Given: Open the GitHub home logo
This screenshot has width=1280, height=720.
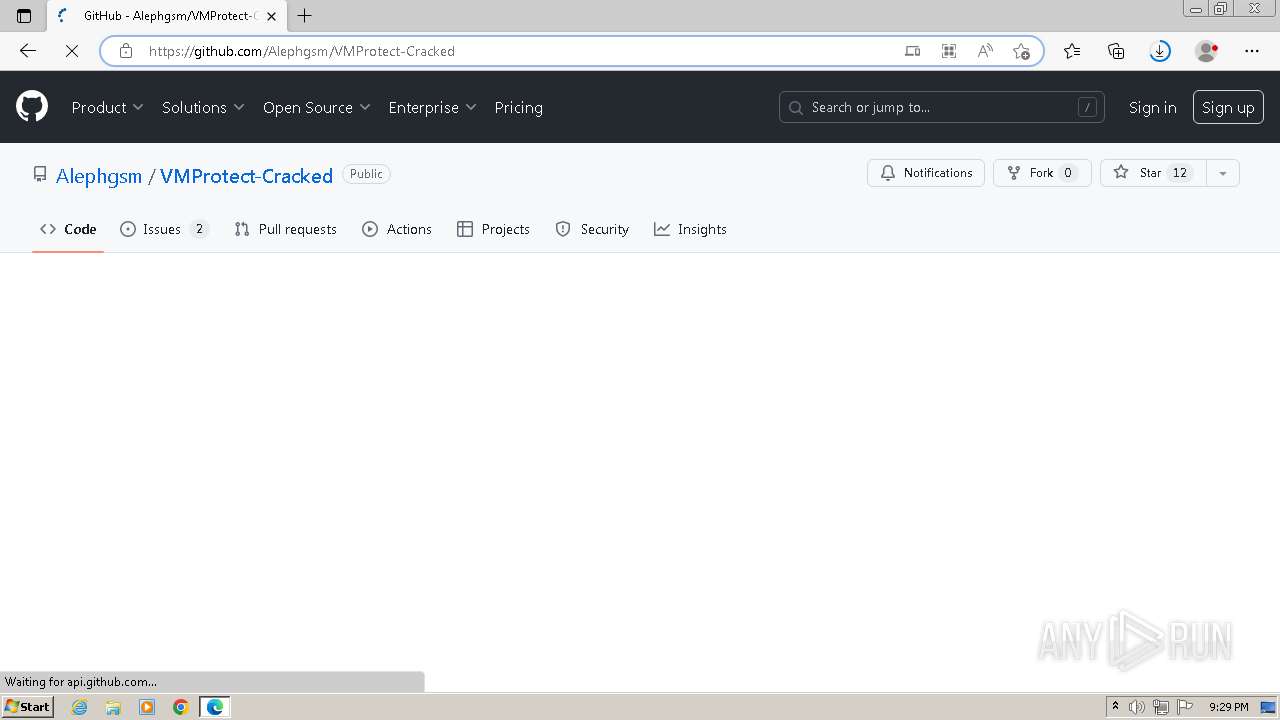Looking at the screenshot, I should pos(32,107).
